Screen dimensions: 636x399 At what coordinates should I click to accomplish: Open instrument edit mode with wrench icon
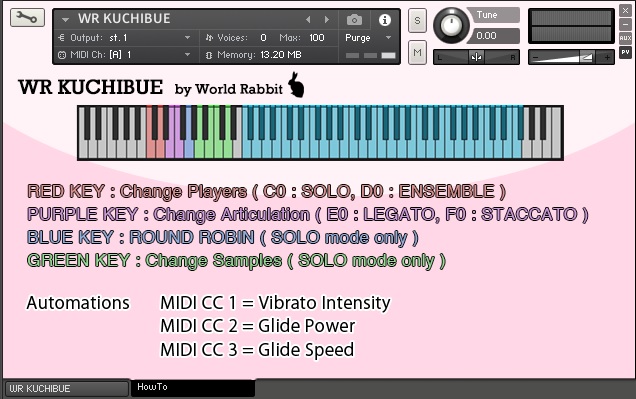[27, 18]
